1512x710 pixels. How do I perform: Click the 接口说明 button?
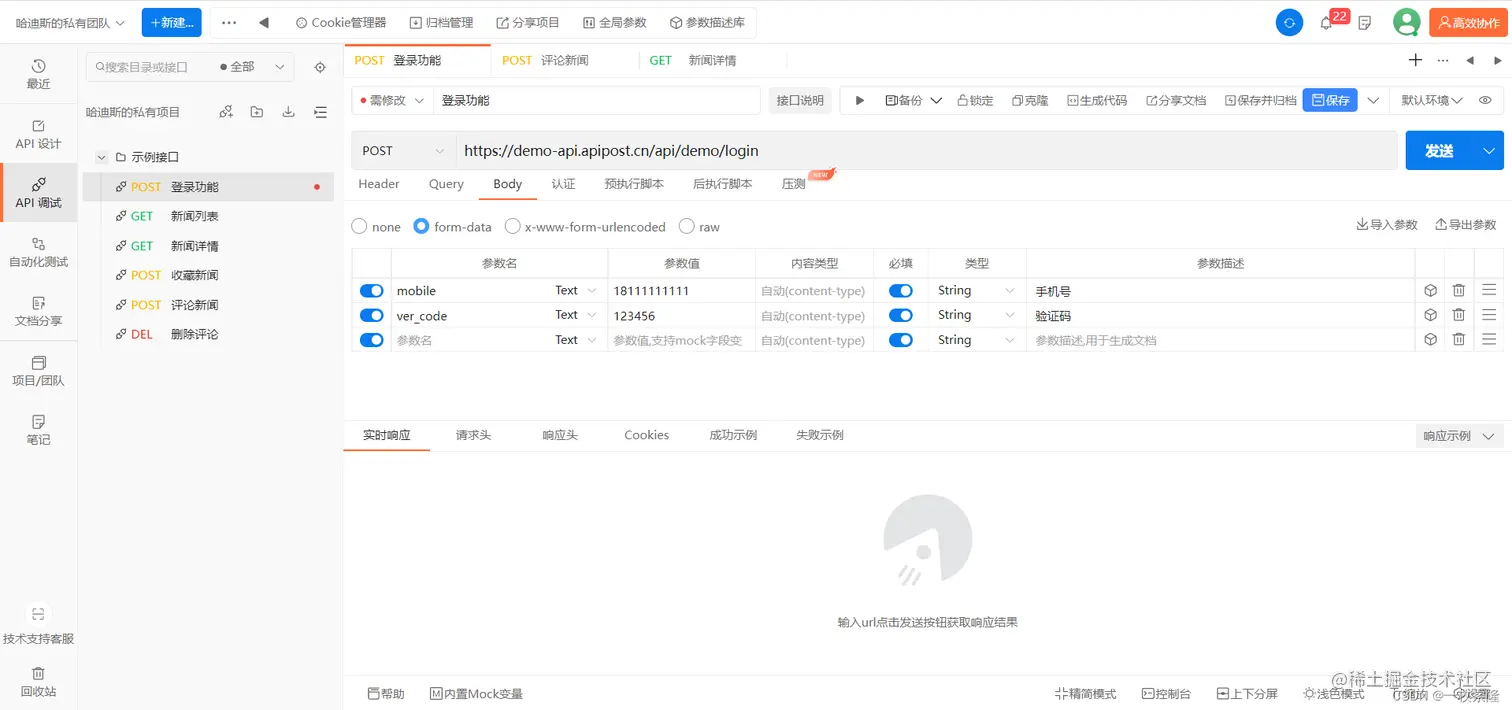pos(800,100)
